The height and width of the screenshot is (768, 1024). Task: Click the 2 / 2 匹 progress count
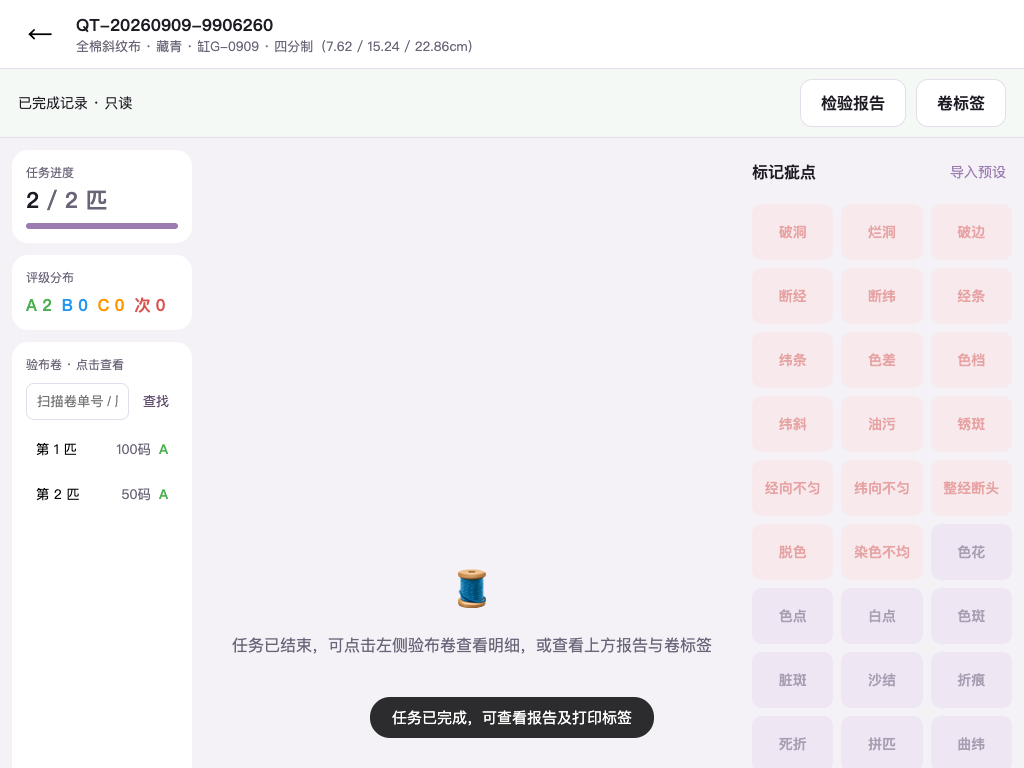point(67,200)
